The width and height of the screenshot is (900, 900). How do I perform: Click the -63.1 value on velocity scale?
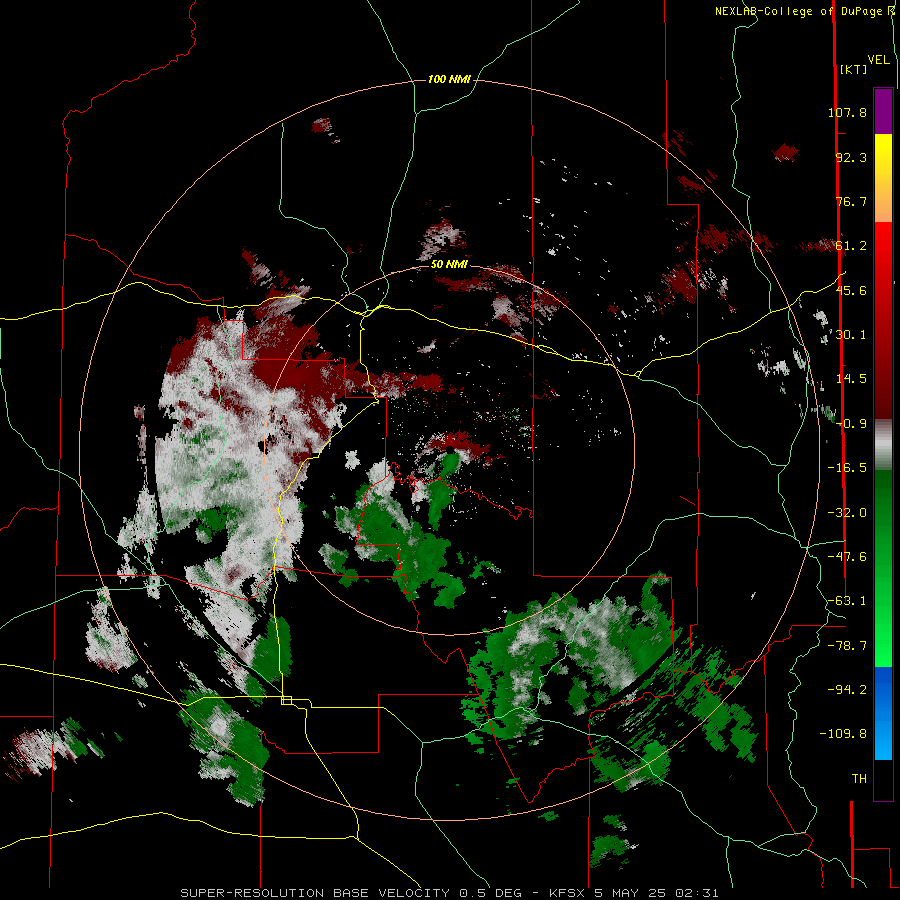[847, 601]
